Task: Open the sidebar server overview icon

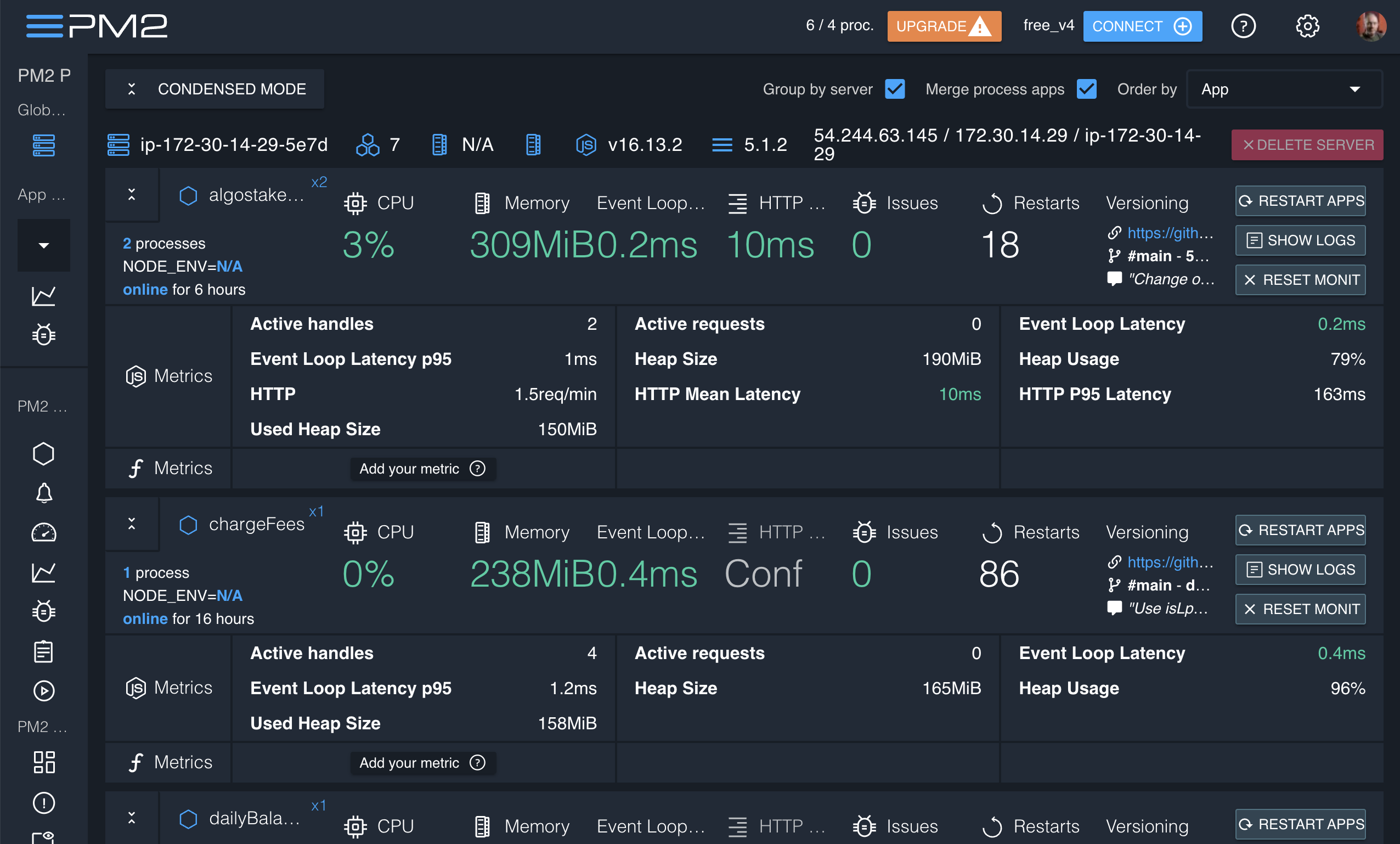Action: tap(44, 145)
